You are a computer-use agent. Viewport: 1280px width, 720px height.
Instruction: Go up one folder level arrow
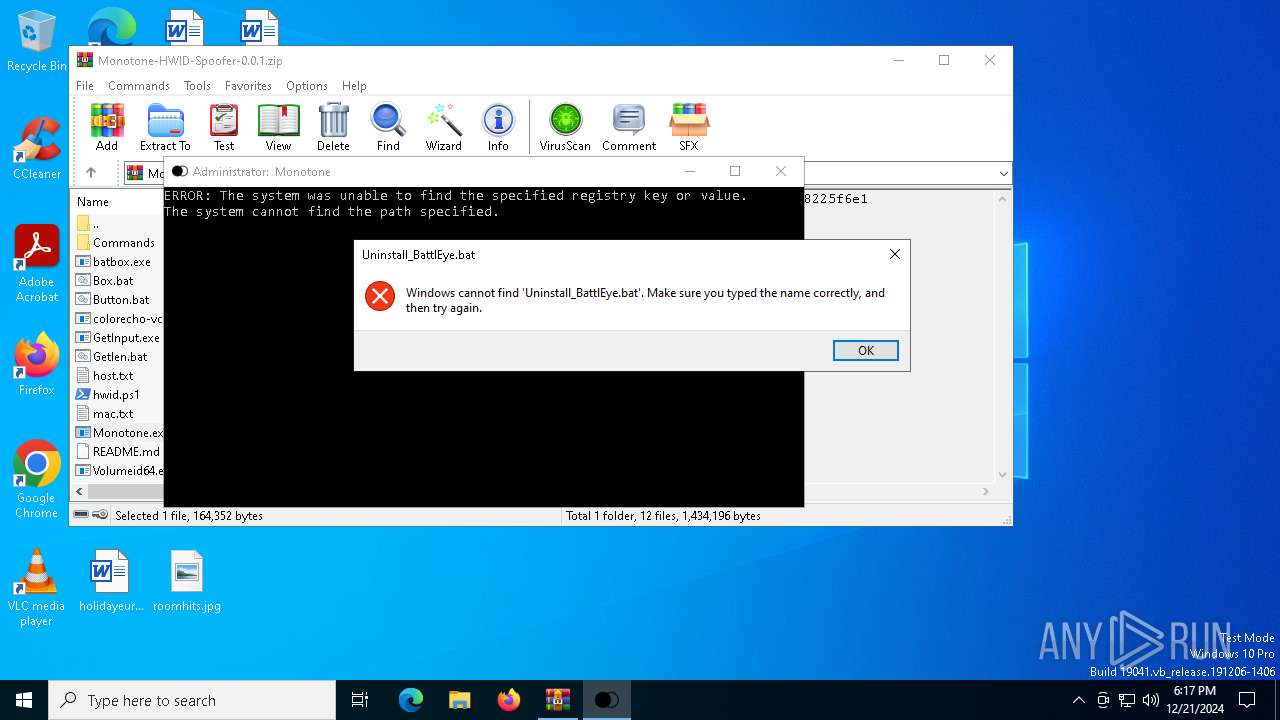coord(90,173)
